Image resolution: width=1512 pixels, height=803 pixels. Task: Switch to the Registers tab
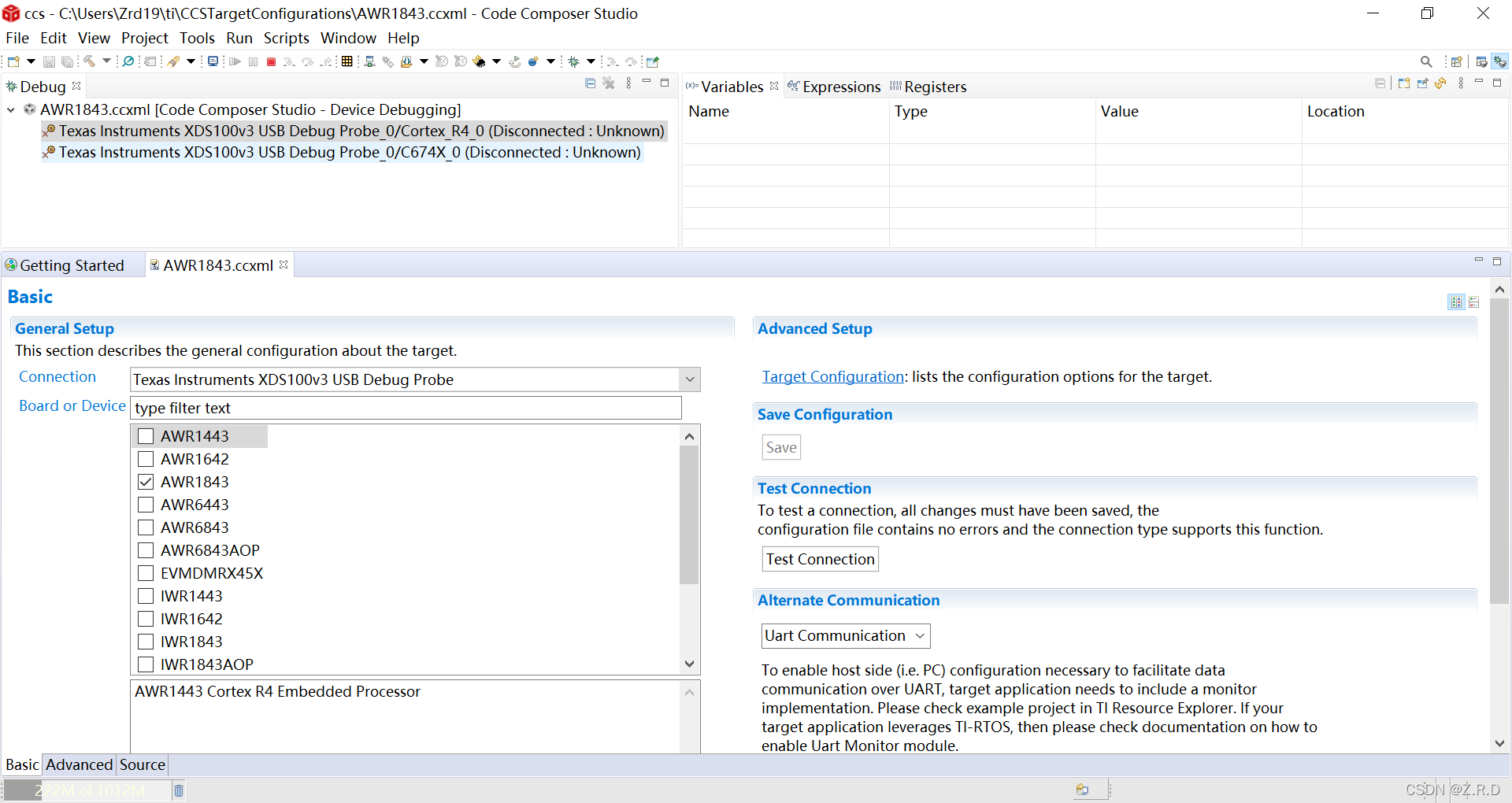tap(928, 87)
